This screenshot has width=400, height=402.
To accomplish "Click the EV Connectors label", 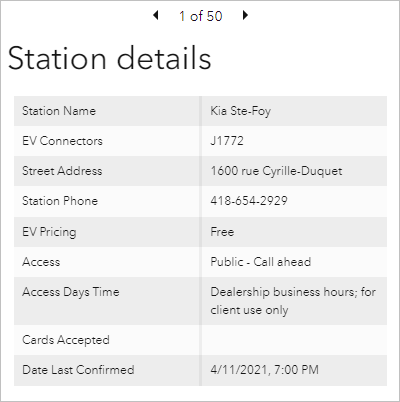I will [62, 141].
